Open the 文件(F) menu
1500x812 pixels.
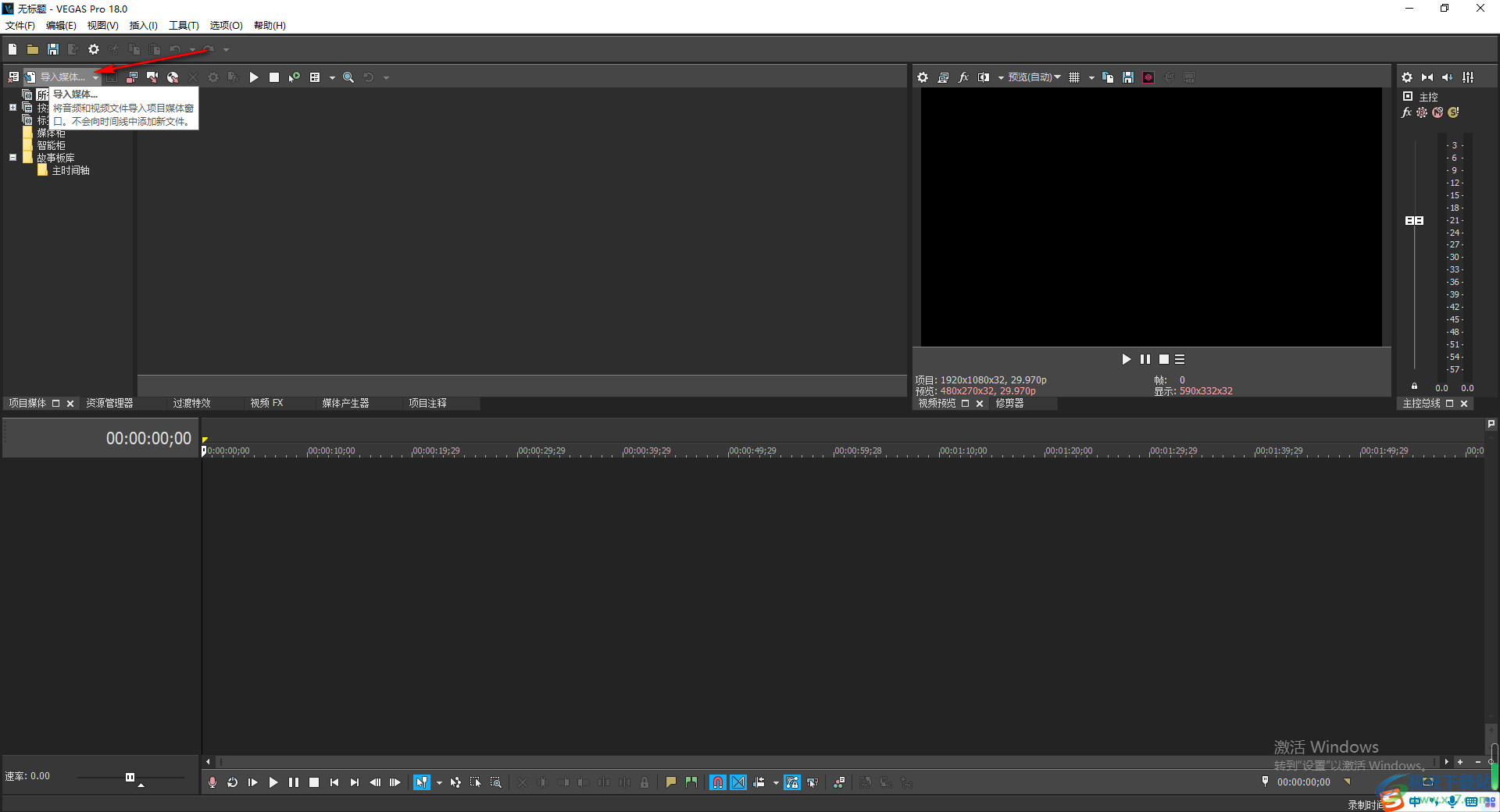[x=20, y=26]
